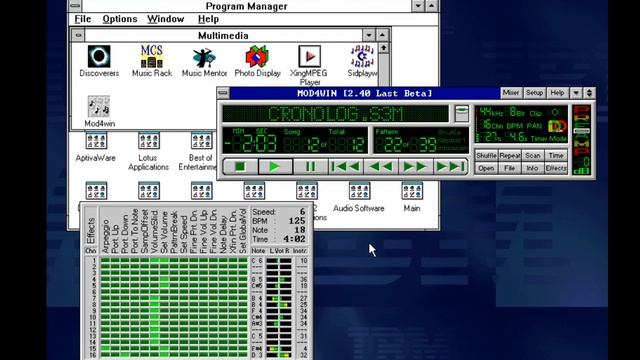Click the Effects vertical tab label
640x360 pixels.
(91, 230)
